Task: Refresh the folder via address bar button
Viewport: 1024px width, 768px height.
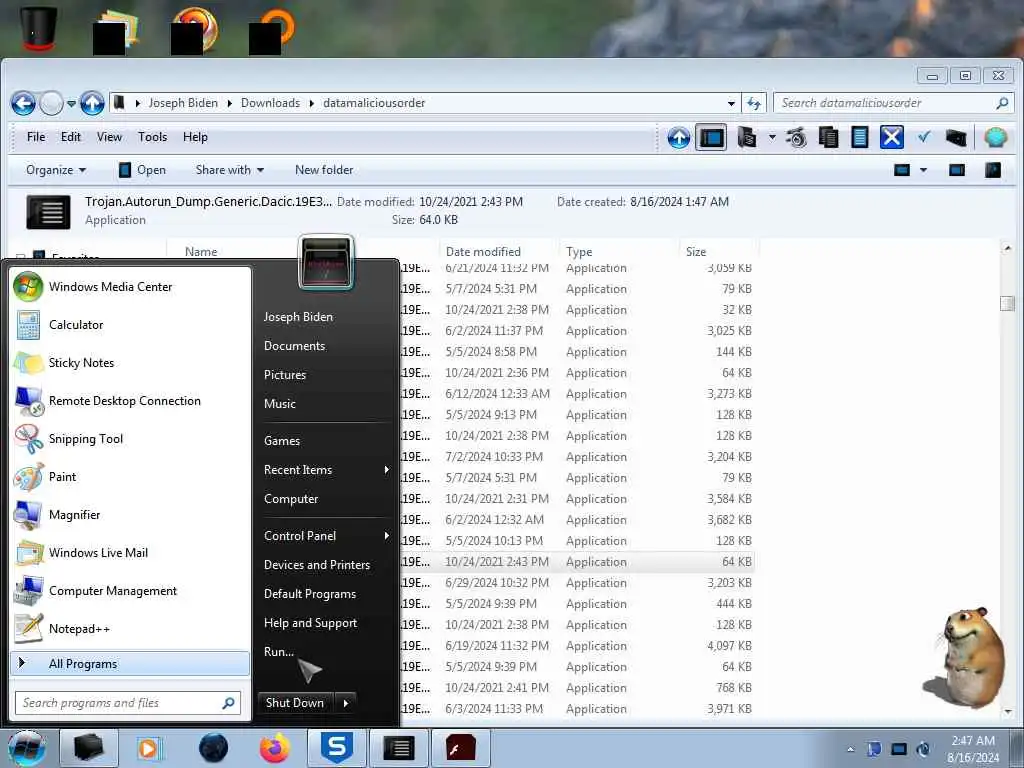Action: 754,103
